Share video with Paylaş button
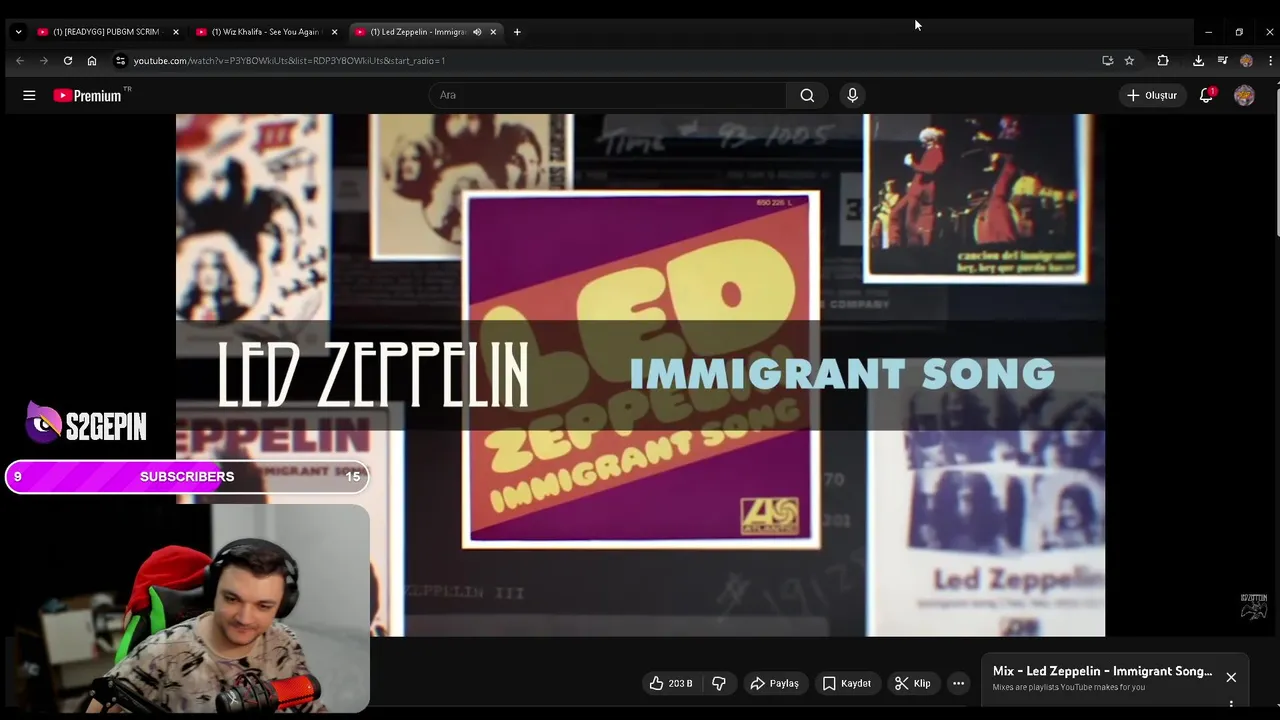The height and width of the screenshot is (720, 1280). coord(775,683)
